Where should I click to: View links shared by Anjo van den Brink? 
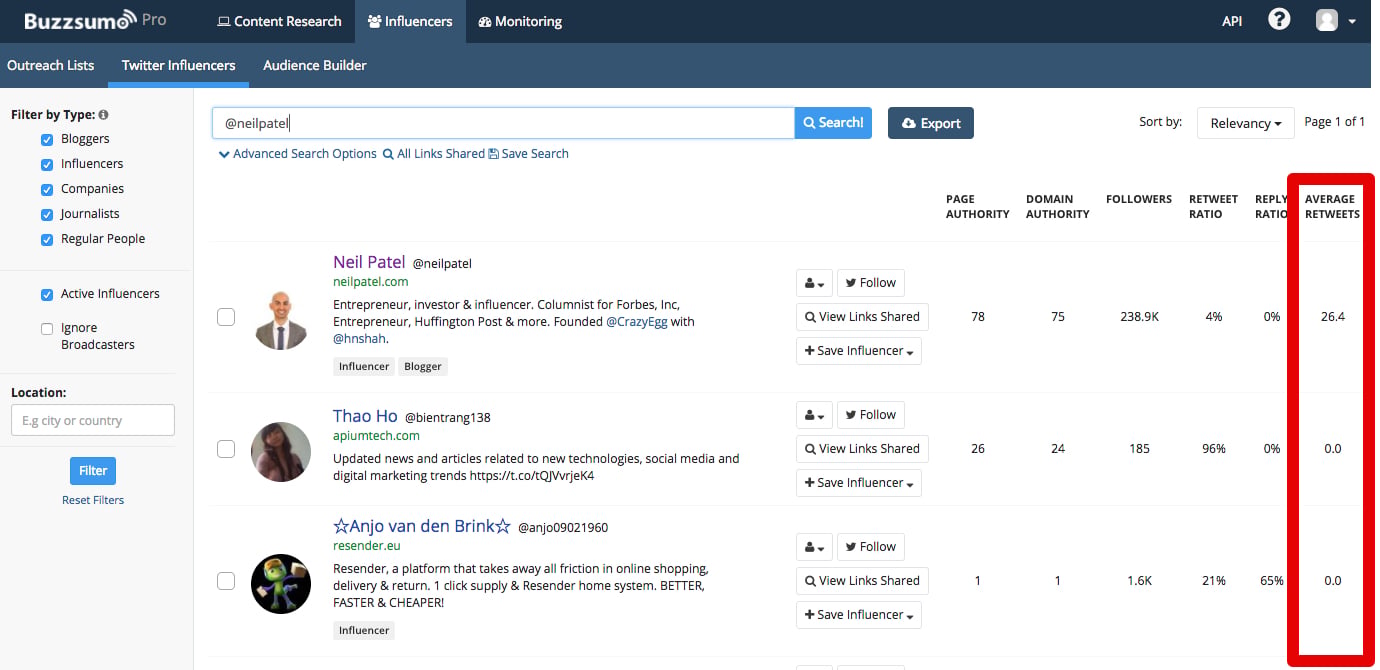coord(862,581)
